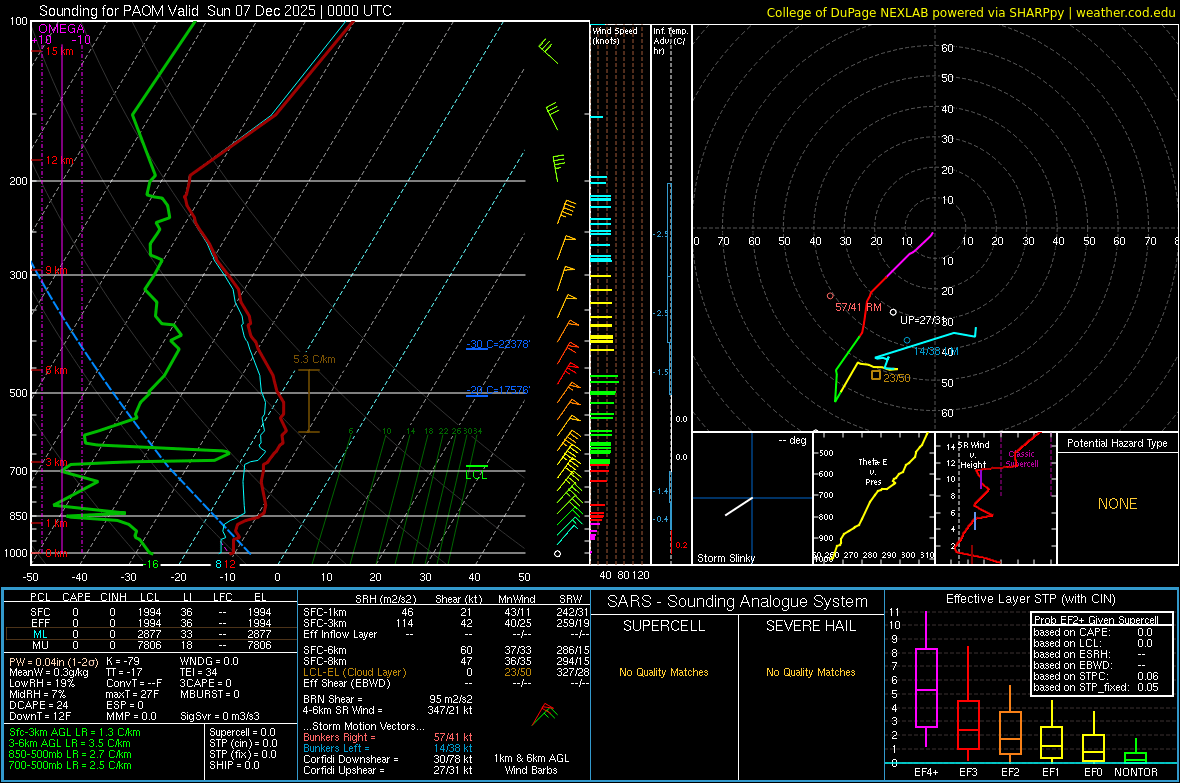Select the 5.3 C/km lapse rate label

(315, 359)
